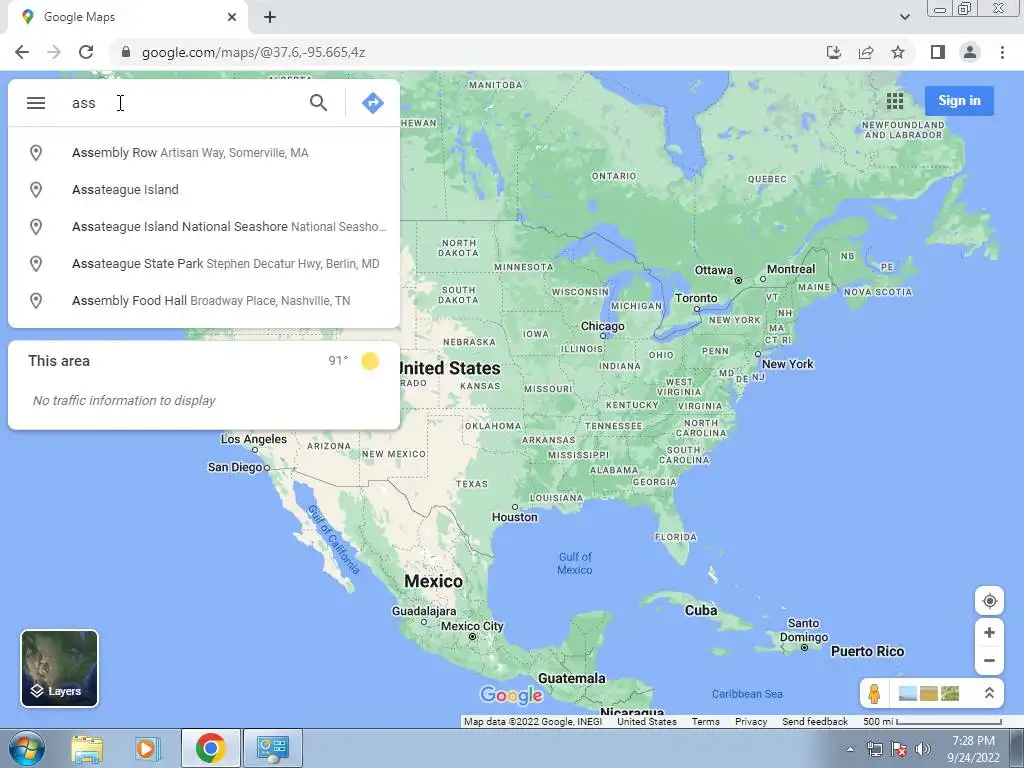Open the Street View image thumbnails strip
This screenshot has width=1024, height=768.
929,693
